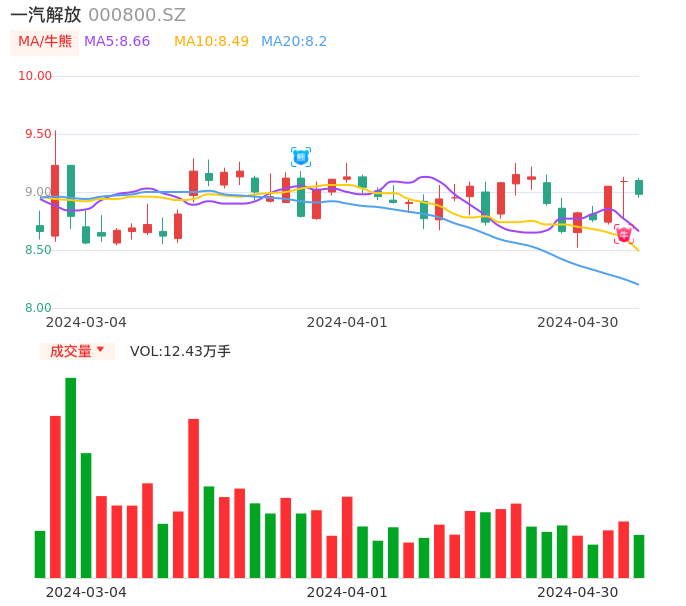Click the 8.00 price axis label
The width and height of the screenshot is (686, 606).
click(x=38, y=308)
